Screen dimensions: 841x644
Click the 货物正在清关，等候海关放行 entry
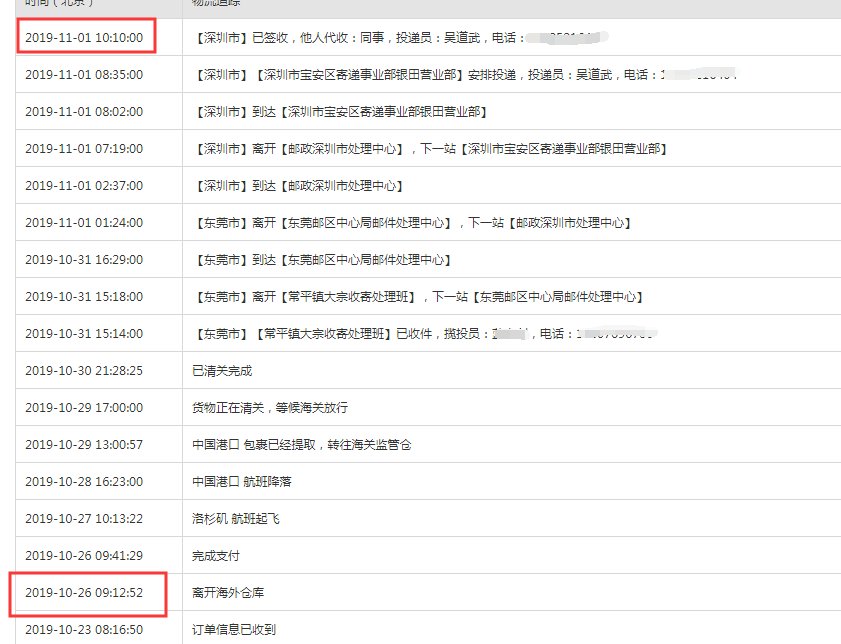click(x=270, y=408)
